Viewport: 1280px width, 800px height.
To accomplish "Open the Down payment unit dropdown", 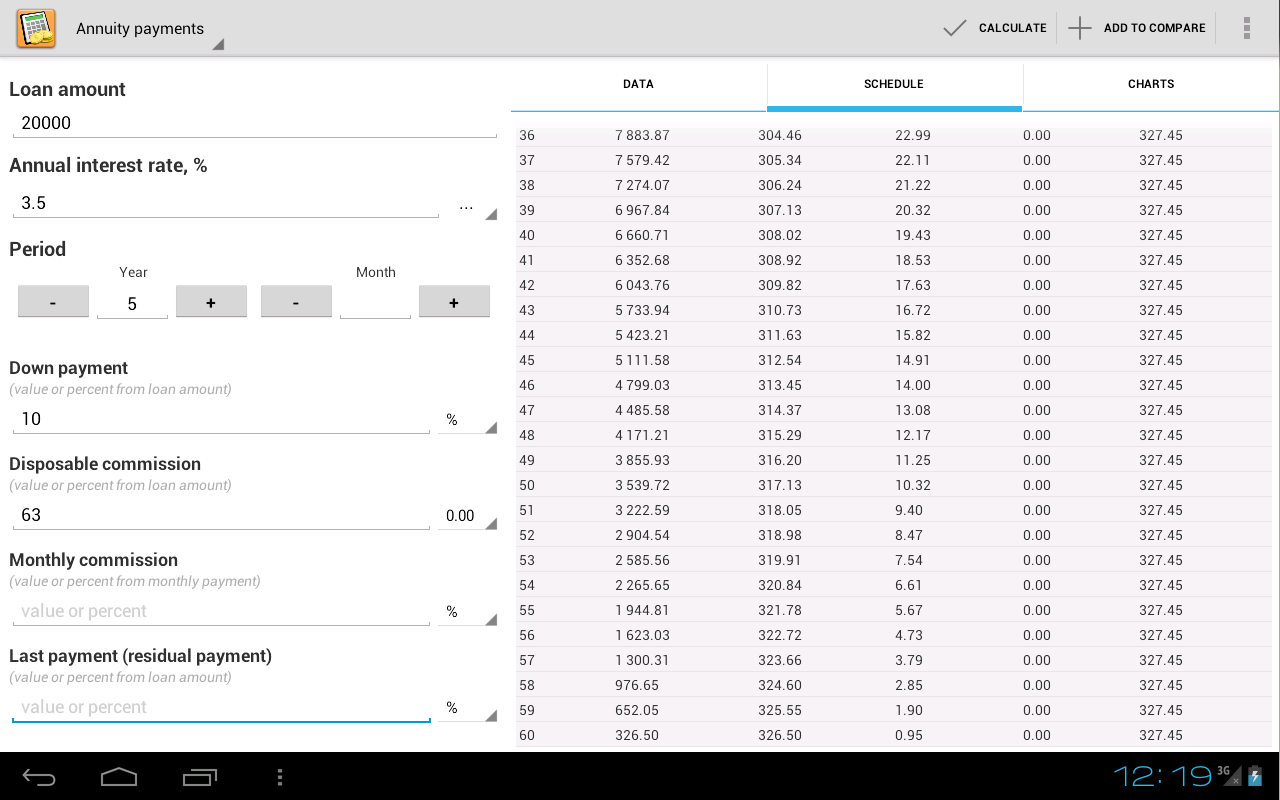I will (x=467, y=420).
